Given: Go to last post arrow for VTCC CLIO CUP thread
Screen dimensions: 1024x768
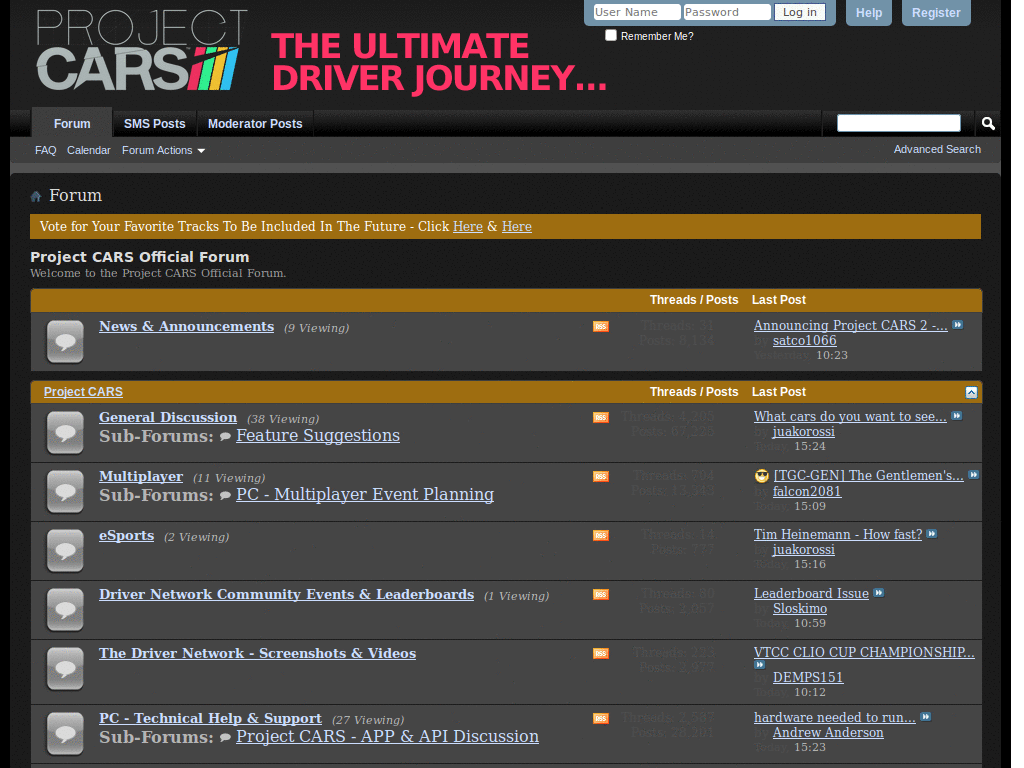Looking at the screenshot, I should point(760,665).
